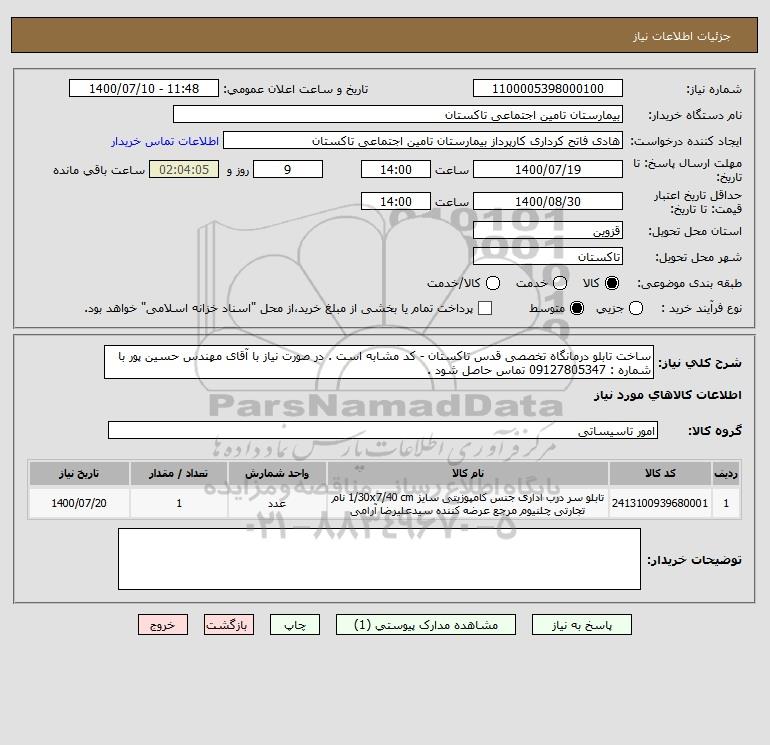
Task: Choose the متوسط purchase type radio
Action: click(577, 308)
